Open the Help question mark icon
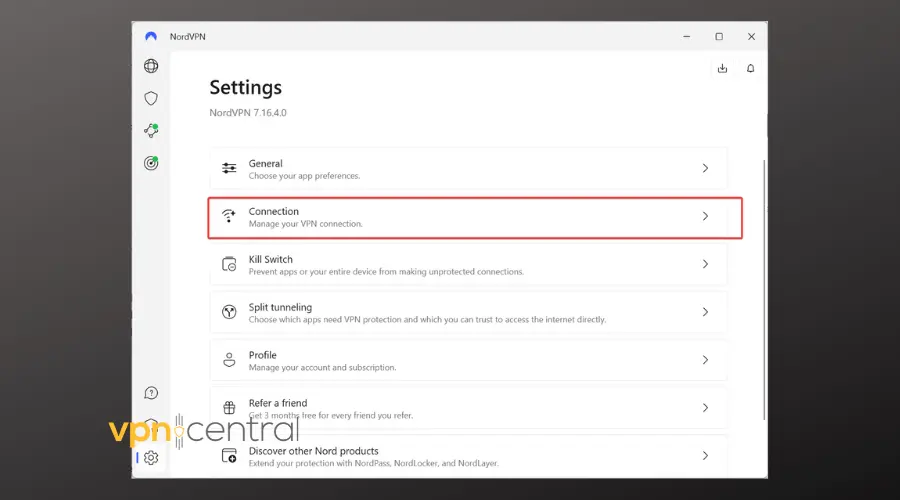This screenshot has width=900, height=500. coord(151,393)
